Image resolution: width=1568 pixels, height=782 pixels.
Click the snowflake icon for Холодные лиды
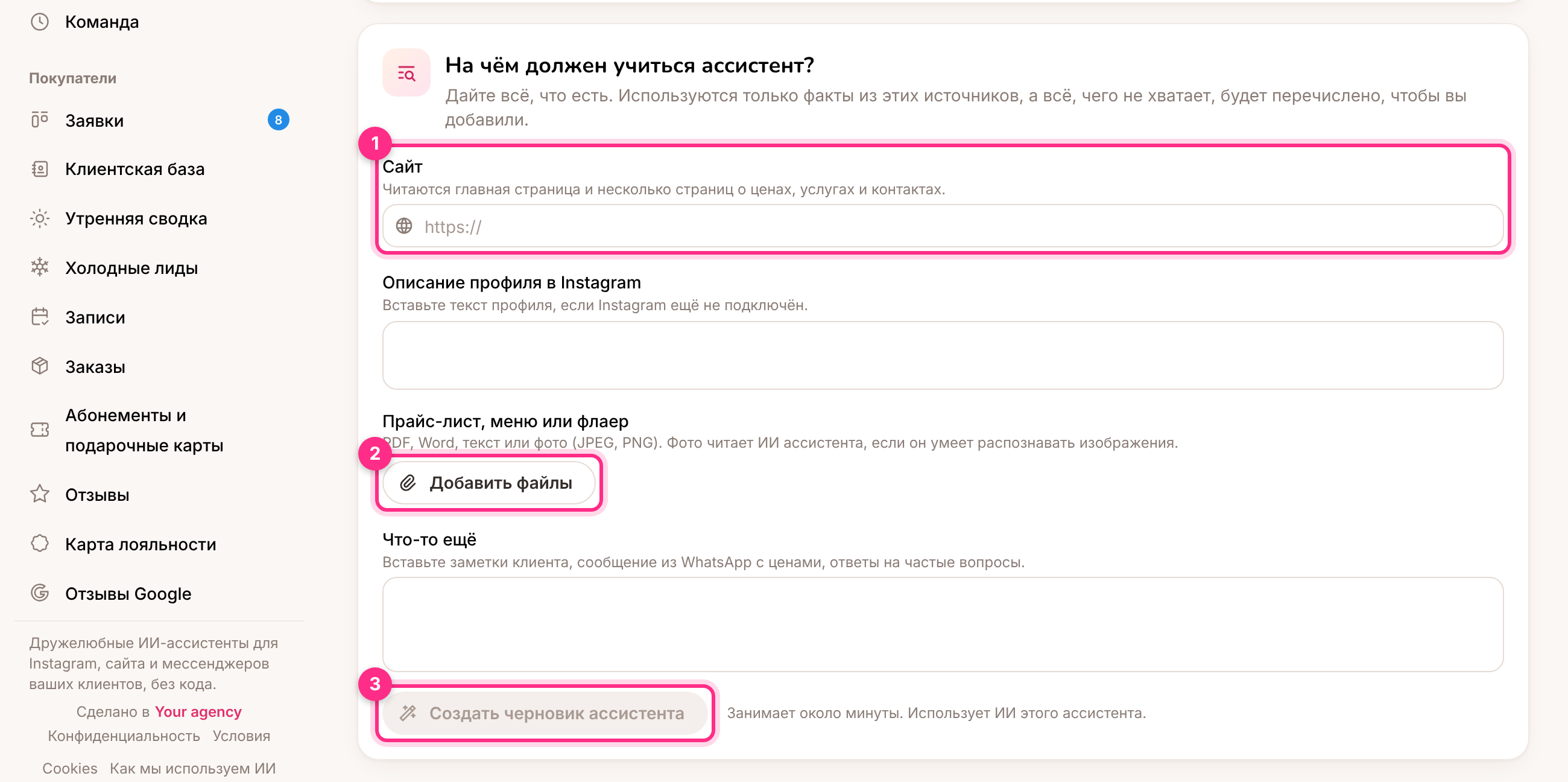[x=40, y=267]
